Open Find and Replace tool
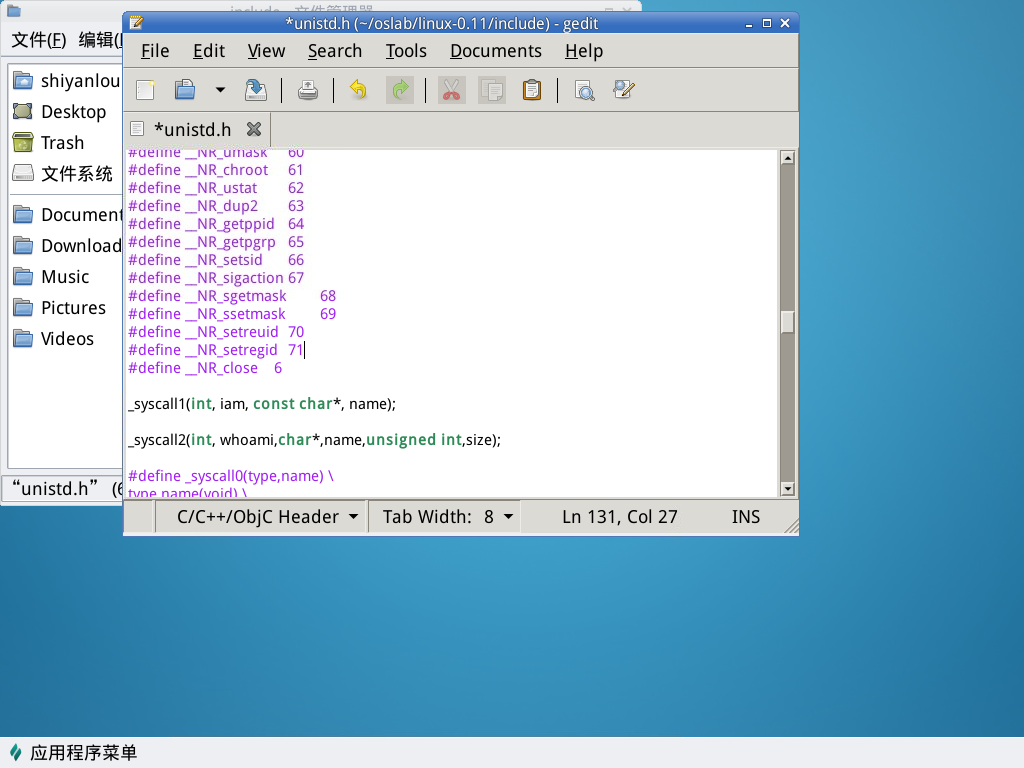The height and width of the screenshot is (768, 1024). click(x=624, y=90)
